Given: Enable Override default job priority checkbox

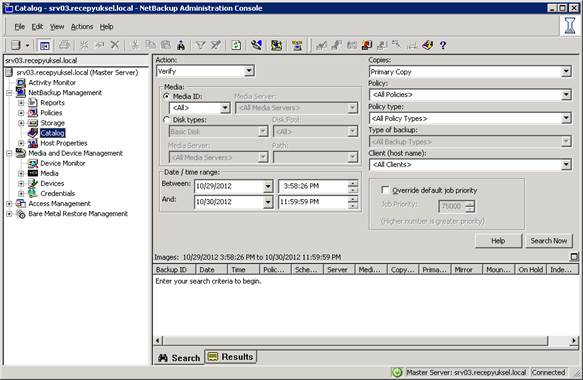Looking at the screenshot, I should 385,190.
